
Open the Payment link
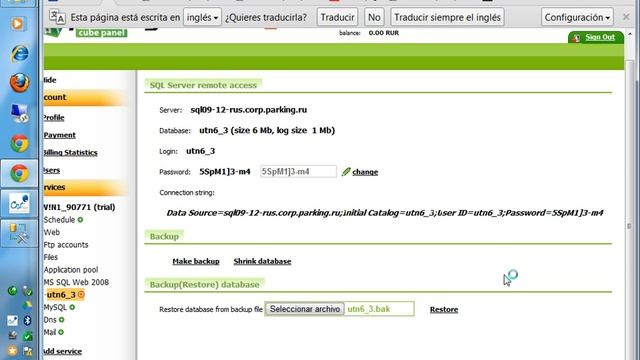pyautogui.click(x=60, y=135)
